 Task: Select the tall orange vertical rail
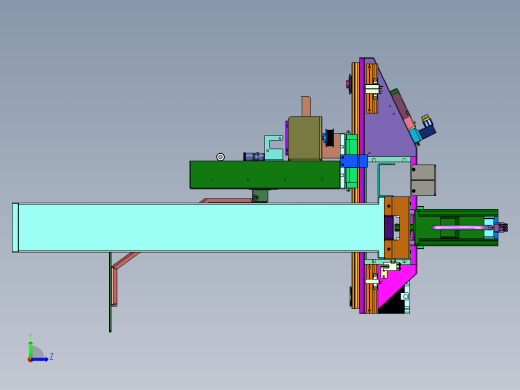click(355, 185)
